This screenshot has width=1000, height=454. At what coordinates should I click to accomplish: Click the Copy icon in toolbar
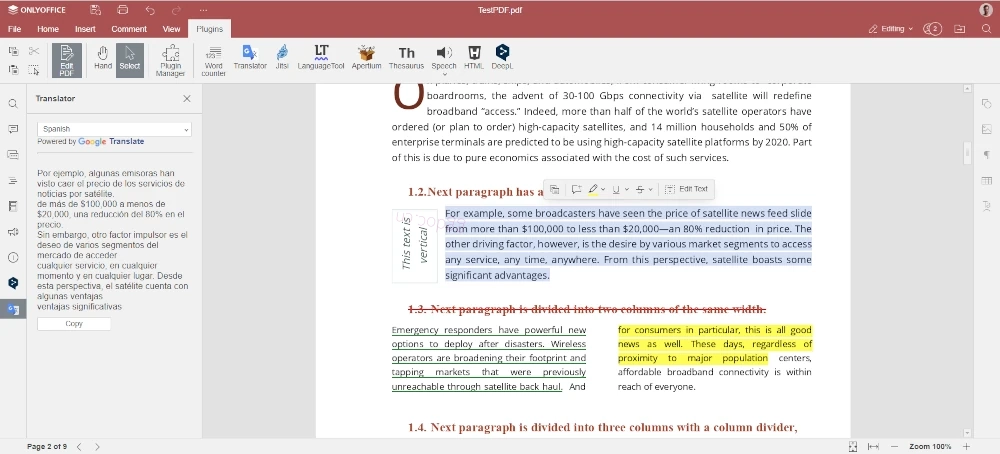pos(13,51)
